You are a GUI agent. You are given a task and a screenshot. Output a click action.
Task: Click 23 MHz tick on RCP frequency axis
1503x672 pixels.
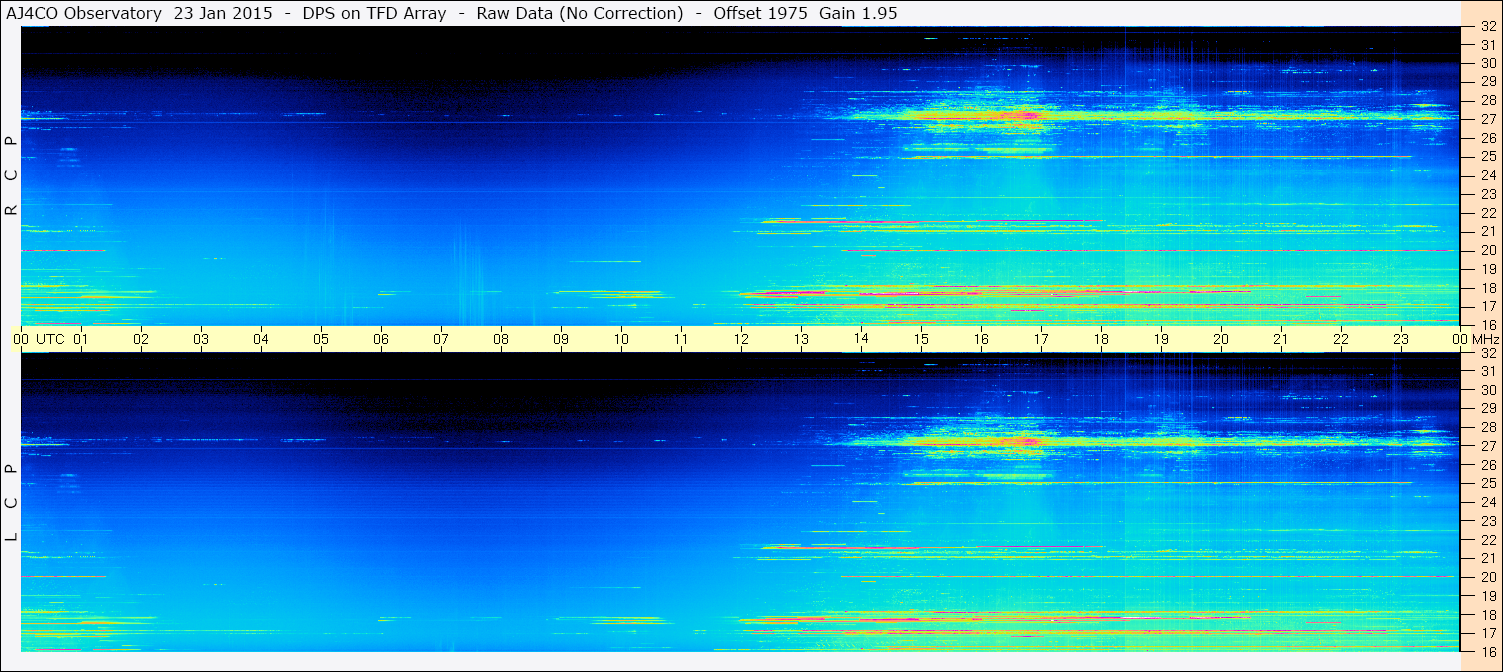pyautogui.click(x=1488, y=194)
